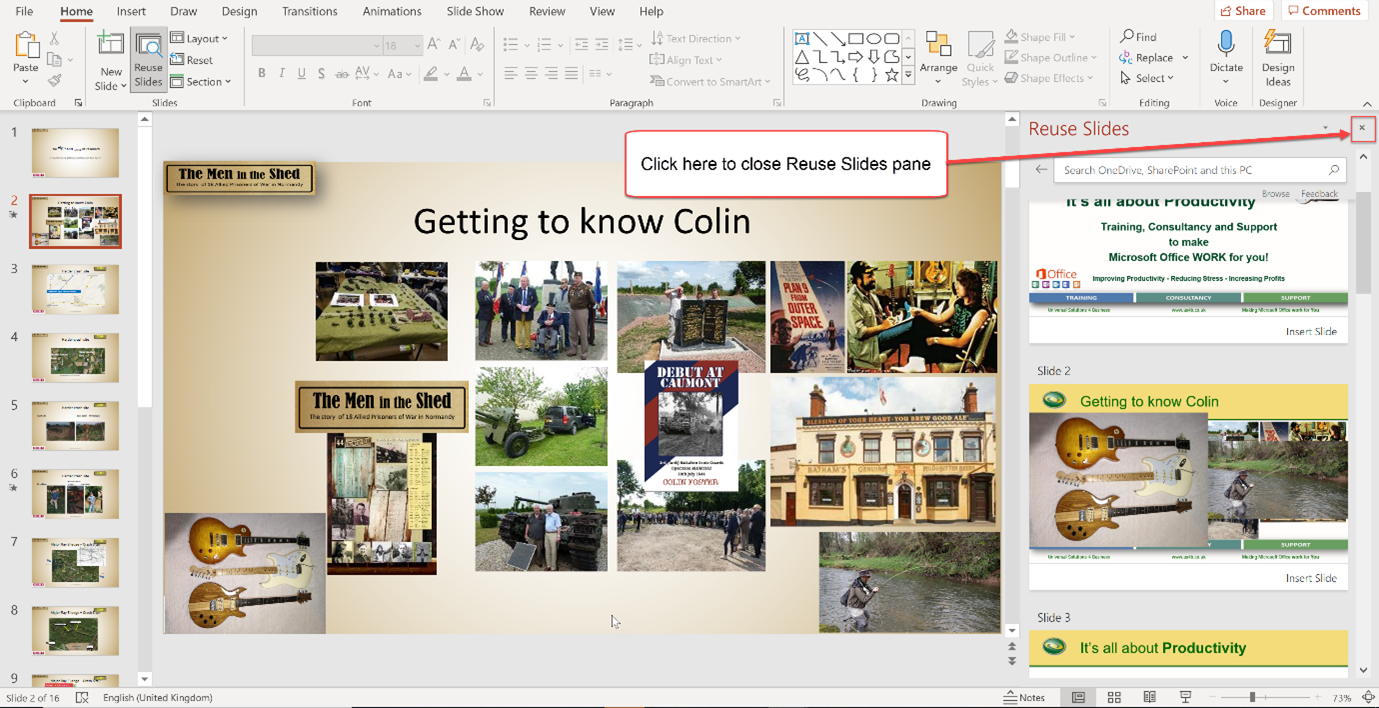Screen dimensions: 1379x708
Task: Click the Browse link
Action: coord(1275,194)
